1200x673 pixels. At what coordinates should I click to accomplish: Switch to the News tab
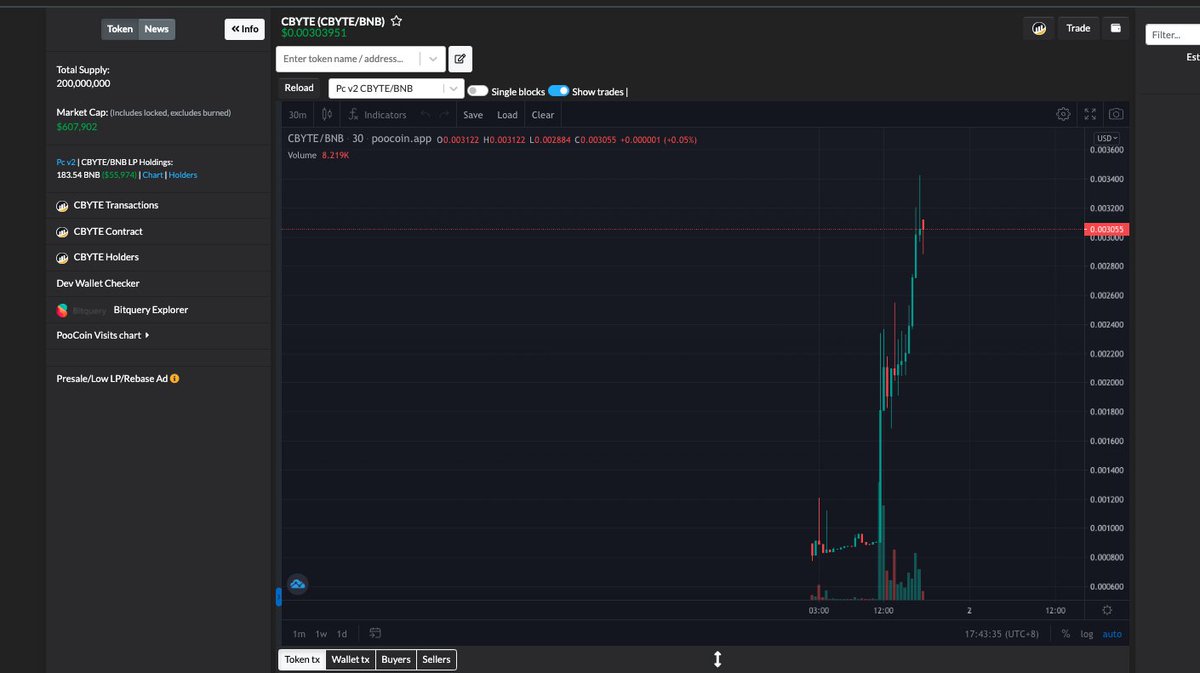[157, 29]
